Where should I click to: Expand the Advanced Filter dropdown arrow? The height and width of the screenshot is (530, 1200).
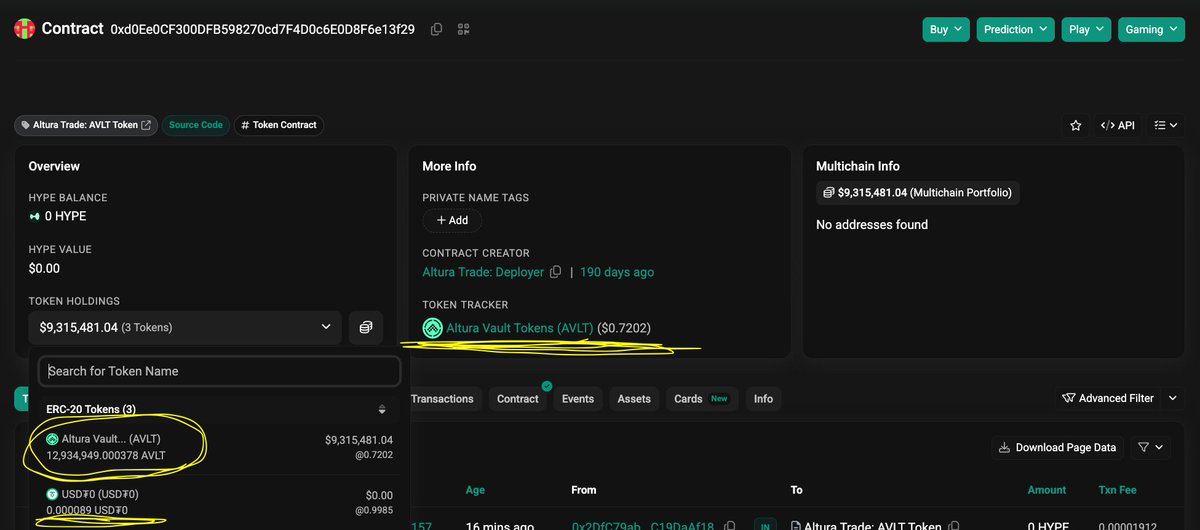click(1172, 398)
